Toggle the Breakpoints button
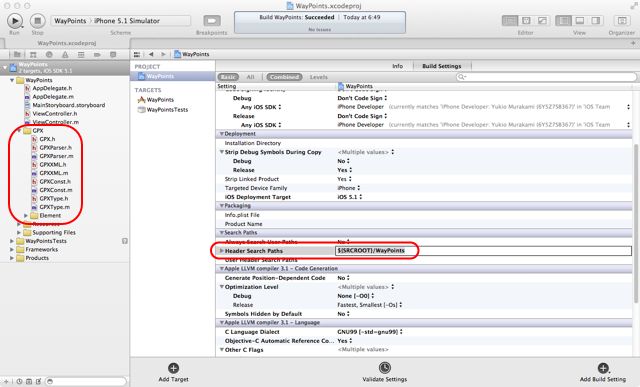The image size is (640, 387). [212, 20]
